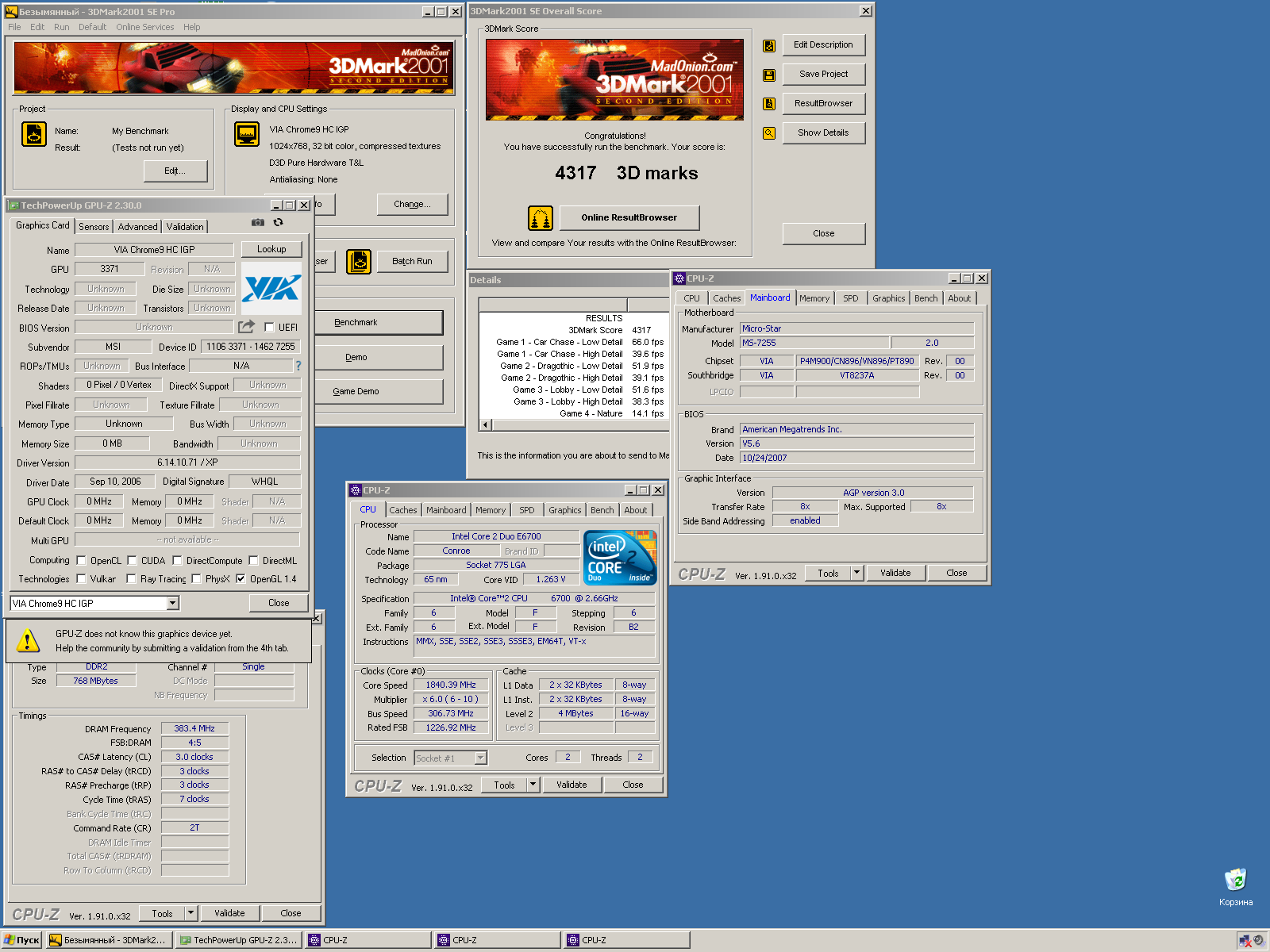
Task: Expand Tools dropdown arrow in CPU-Z Mainboard window
Action: pyautogui.click(x=857, y=573)
